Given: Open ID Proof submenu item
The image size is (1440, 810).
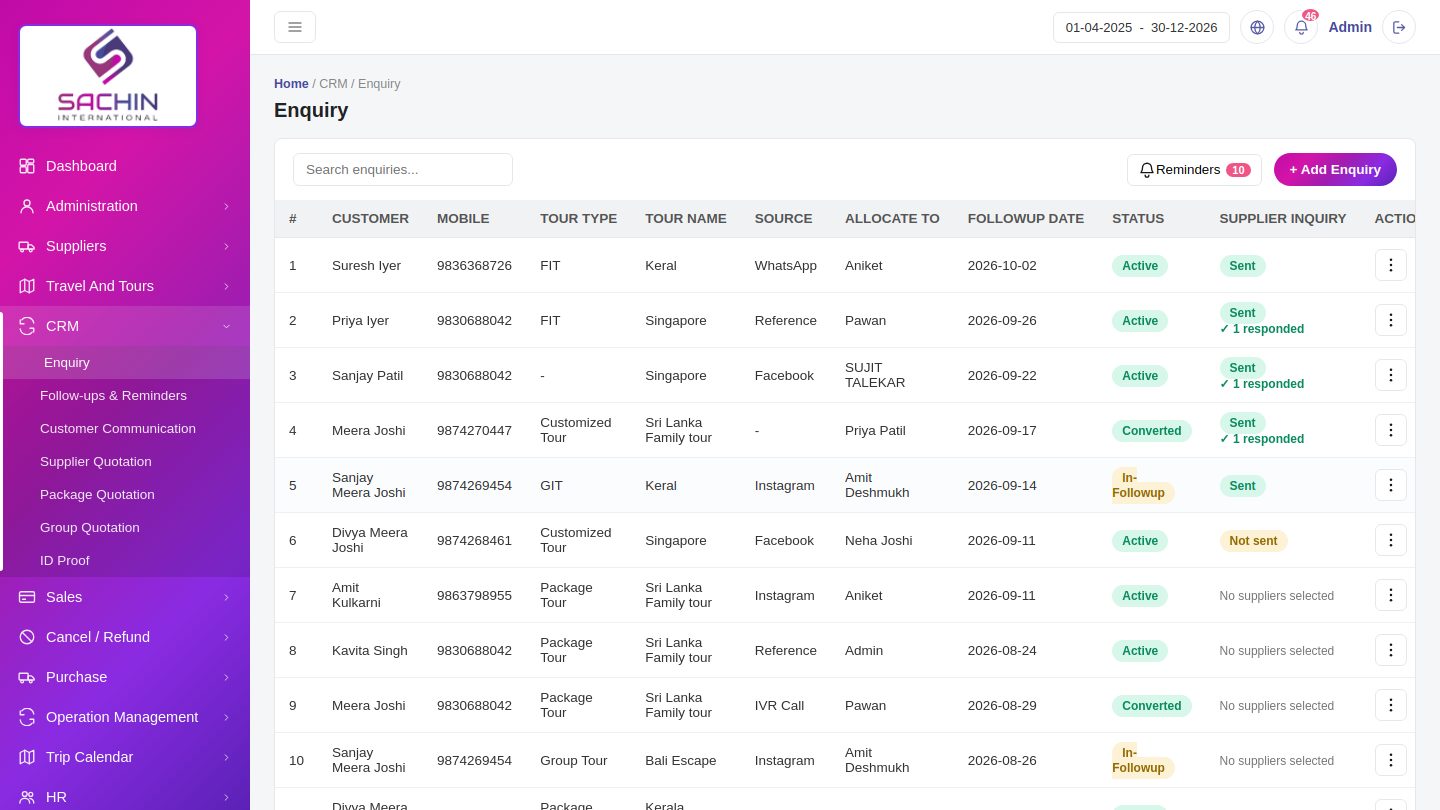Looking at the screenshot, I should [125, 560].
